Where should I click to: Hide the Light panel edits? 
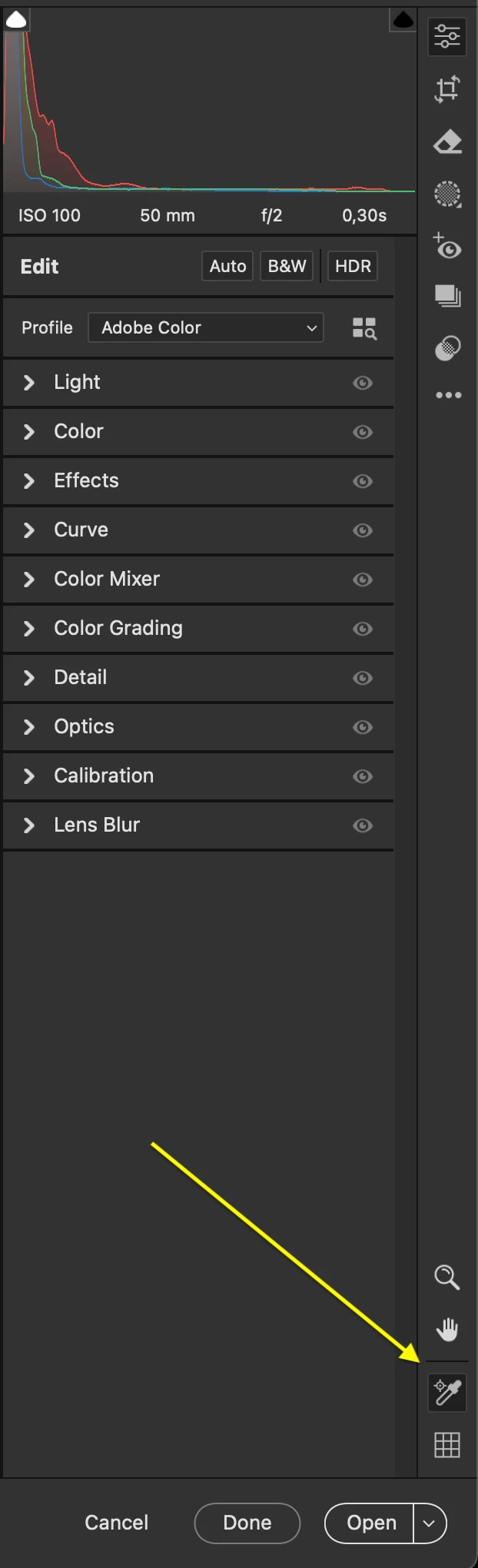[363, 383]
